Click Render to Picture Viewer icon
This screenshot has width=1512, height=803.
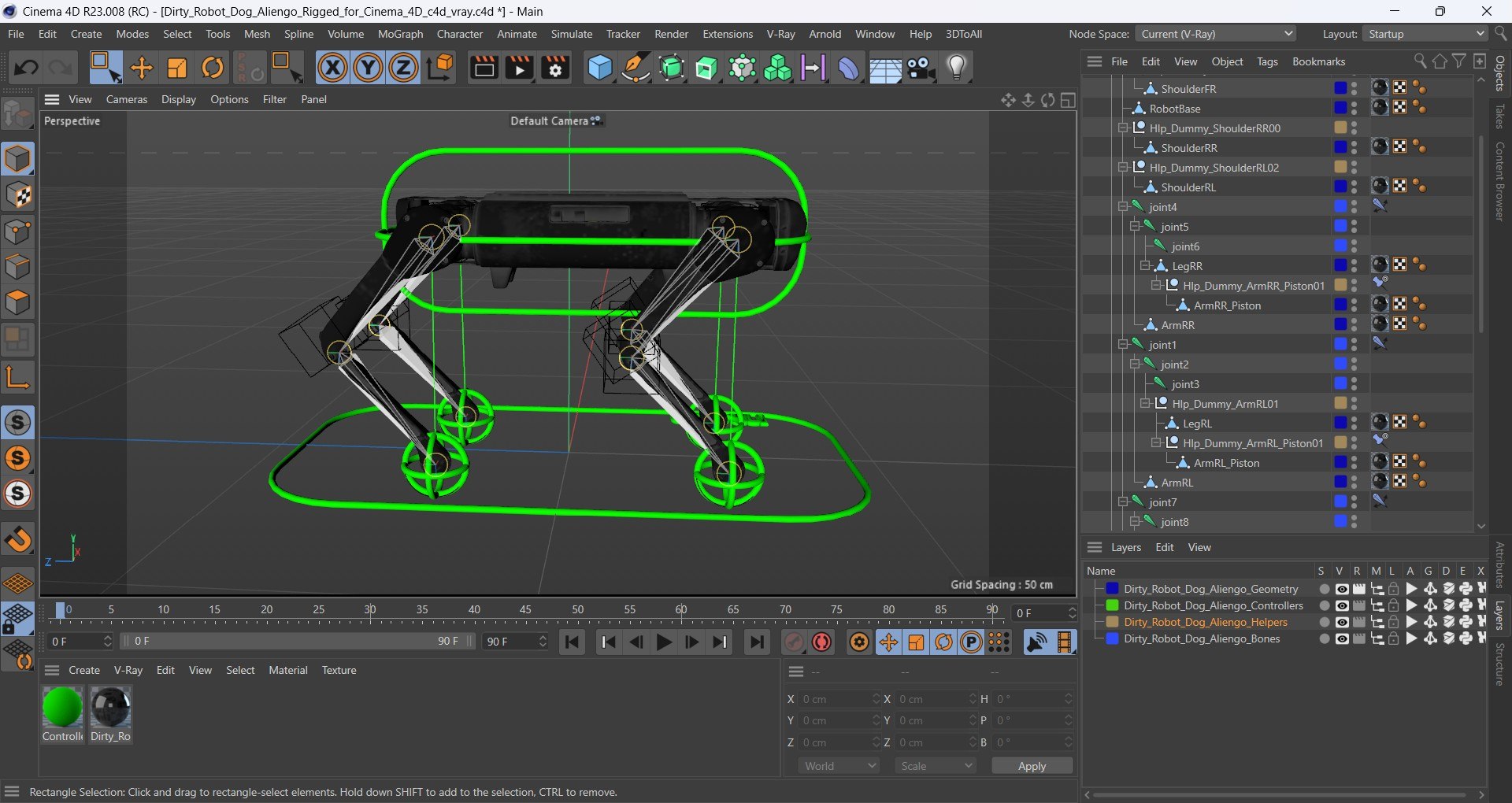(x=520, y=68)
